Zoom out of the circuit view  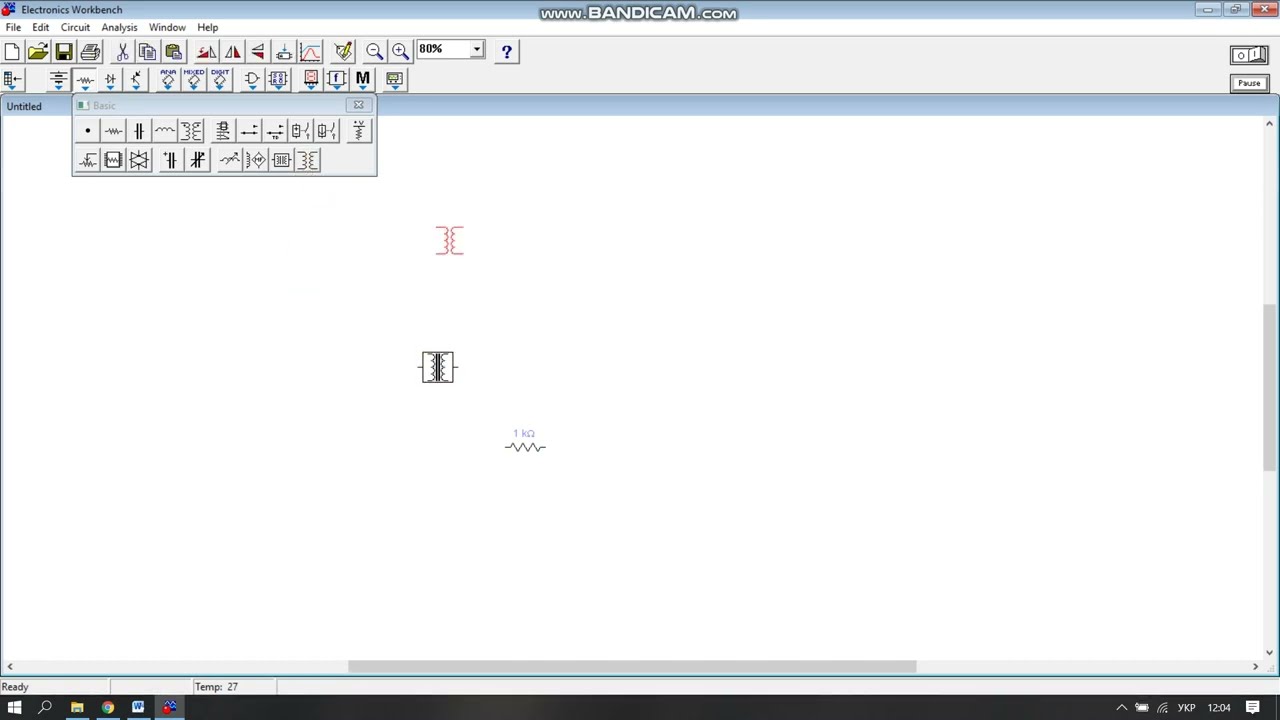pyautogui.click(x=375, y=51)
